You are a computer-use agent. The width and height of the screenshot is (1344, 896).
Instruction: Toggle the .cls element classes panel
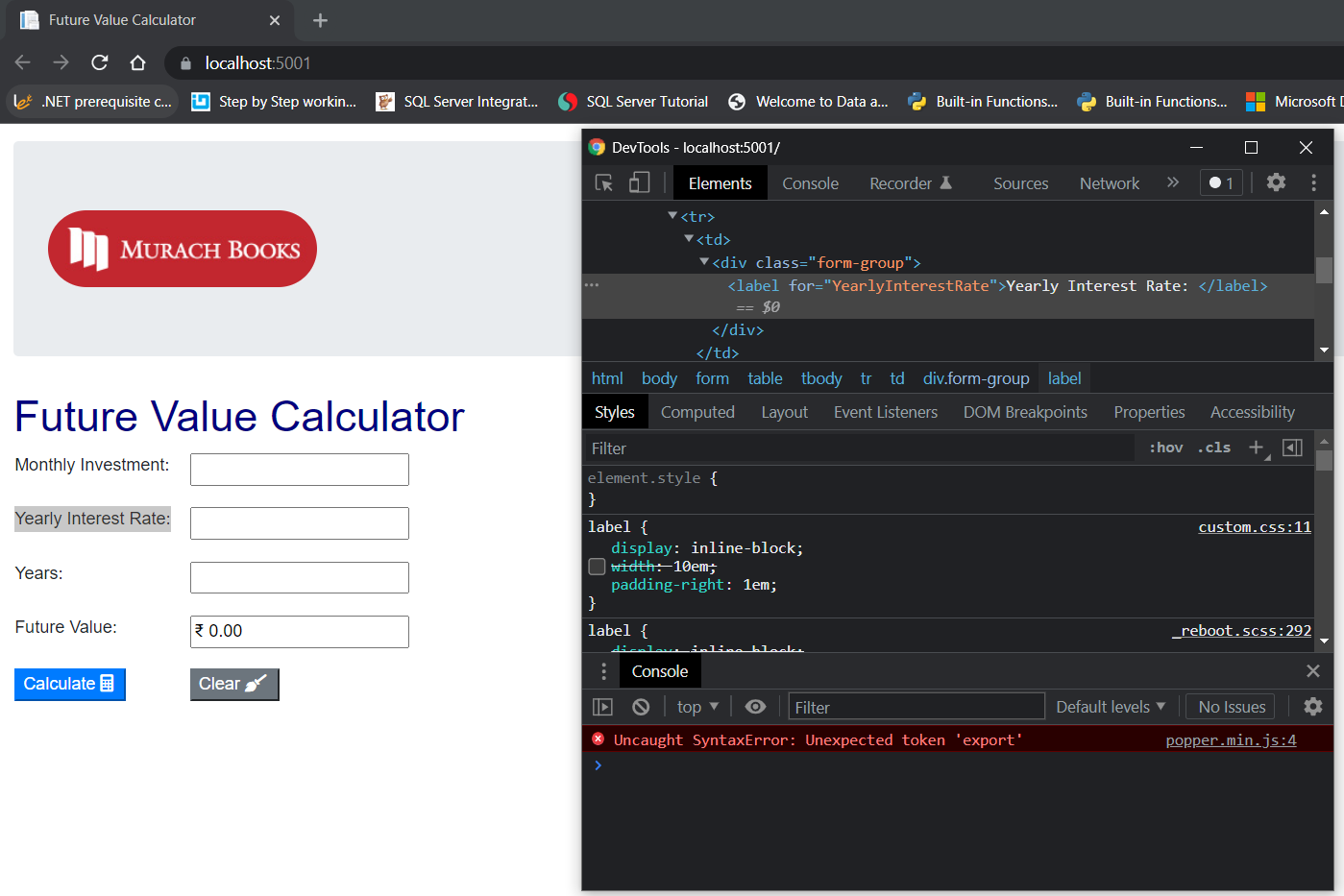click(x=1214, y=448)
